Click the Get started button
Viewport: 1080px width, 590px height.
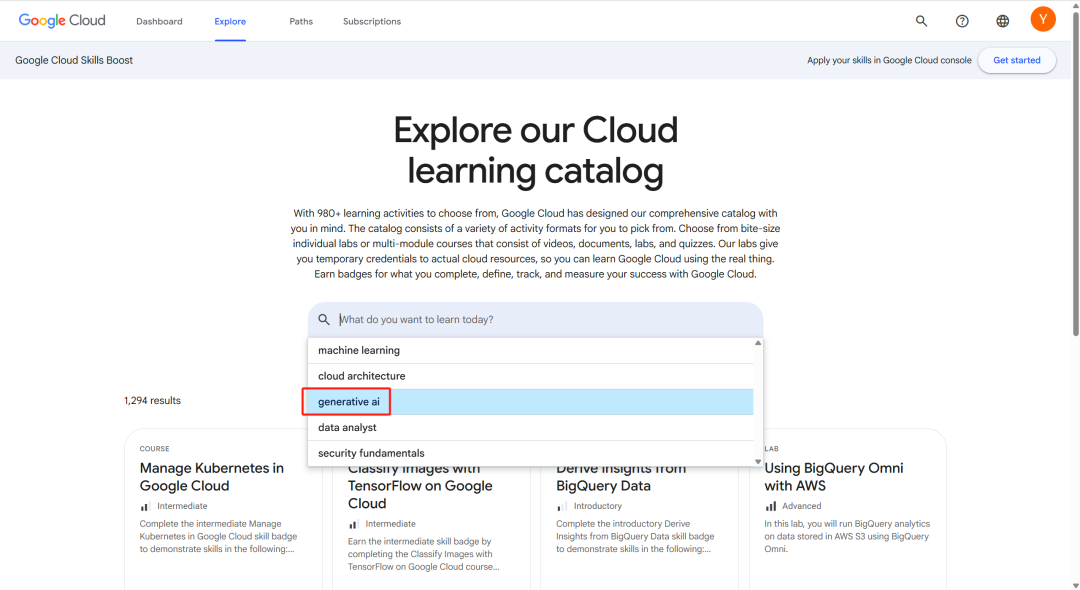click(x=1017, y=61)
